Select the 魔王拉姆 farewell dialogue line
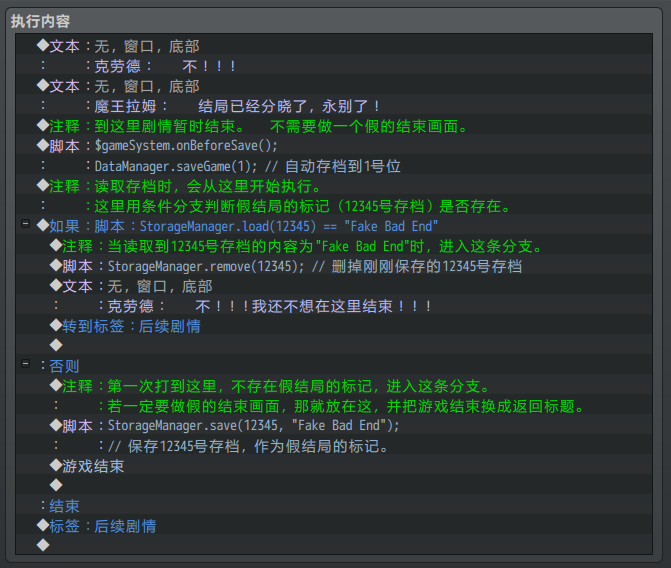This screenshot has width=671, height=568. pos(334,106)
